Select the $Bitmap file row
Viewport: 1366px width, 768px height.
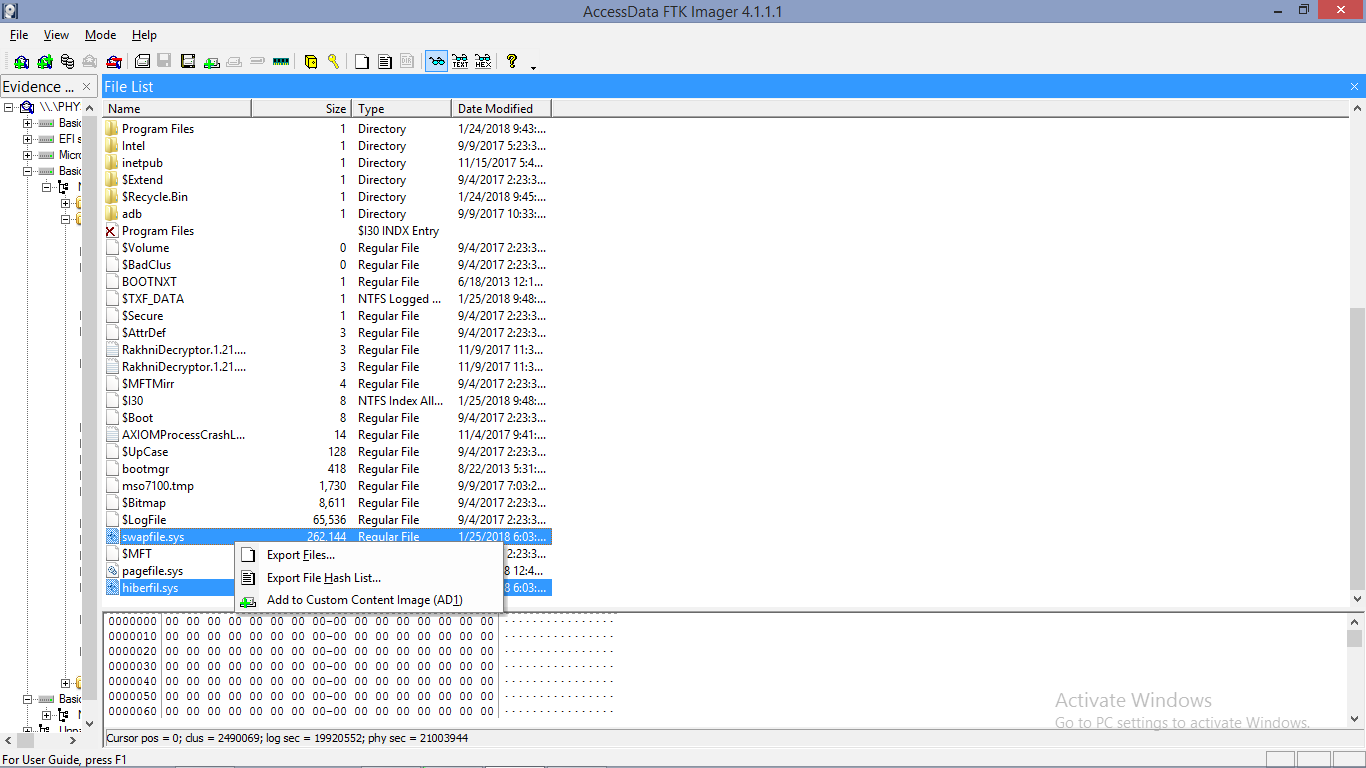coord(327,503)
